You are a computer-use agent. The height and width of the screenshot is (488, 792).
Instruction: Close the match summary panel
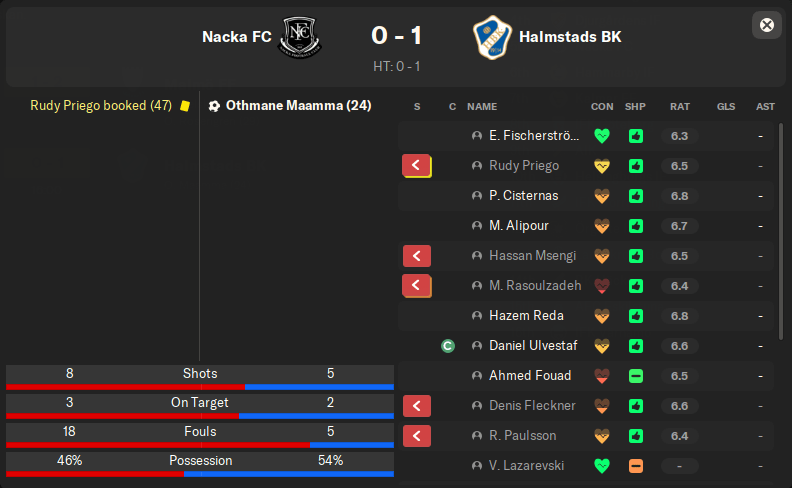[766, 25]
